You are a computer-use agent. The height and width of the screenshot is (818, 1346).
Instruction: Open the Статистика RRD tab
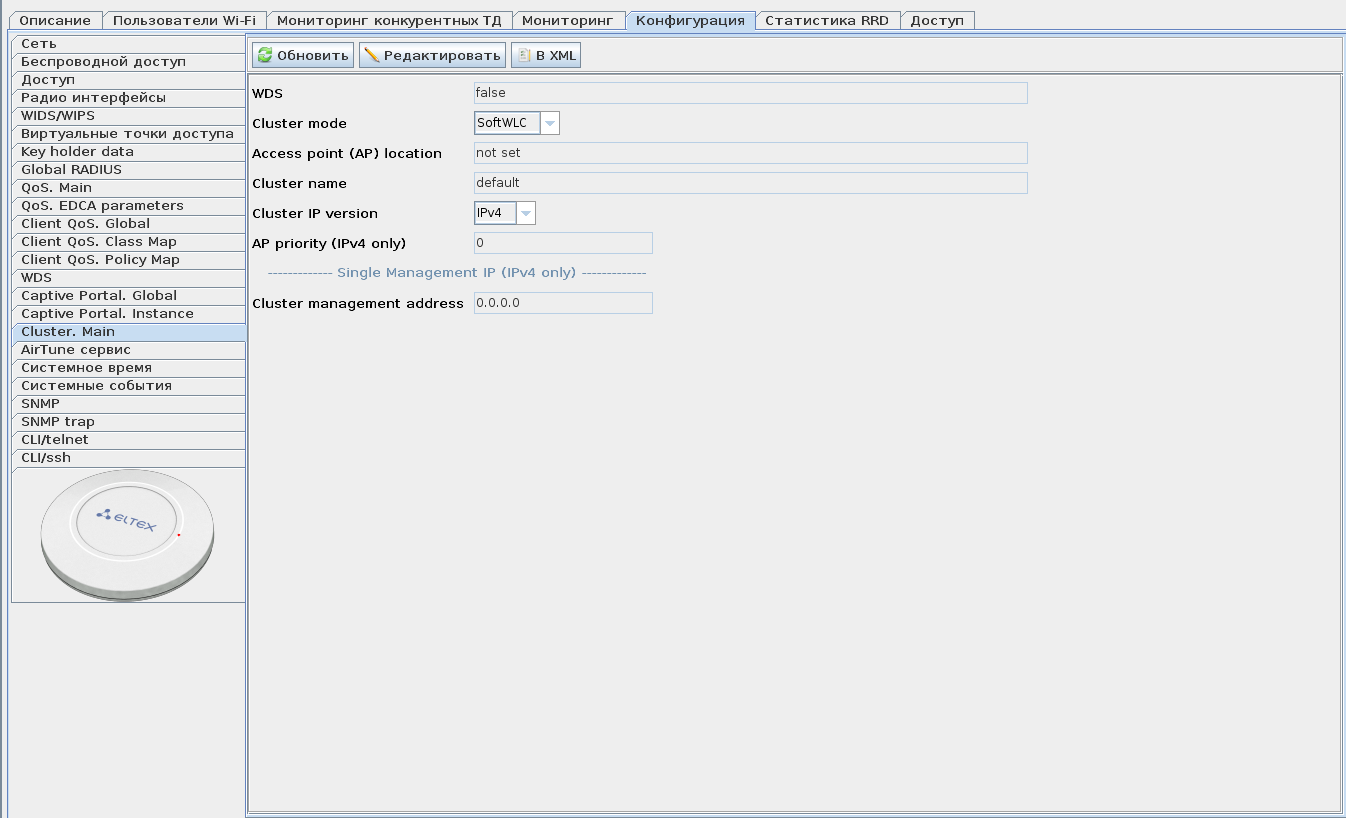pos(827,20)
